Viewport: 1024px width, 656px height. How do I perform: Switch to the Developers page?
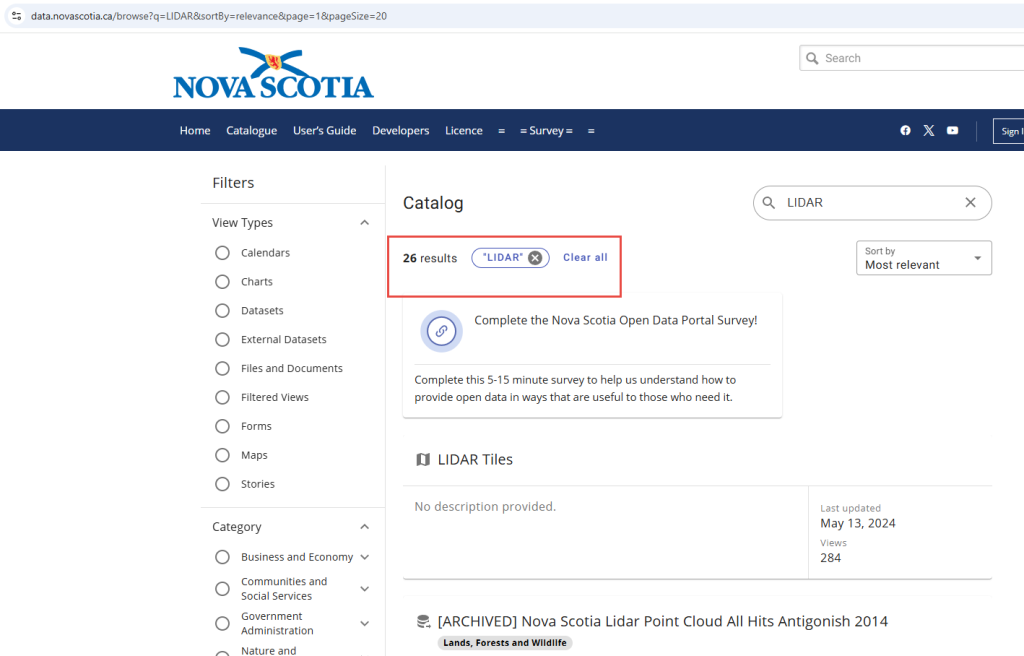click(x=400, y=130)
